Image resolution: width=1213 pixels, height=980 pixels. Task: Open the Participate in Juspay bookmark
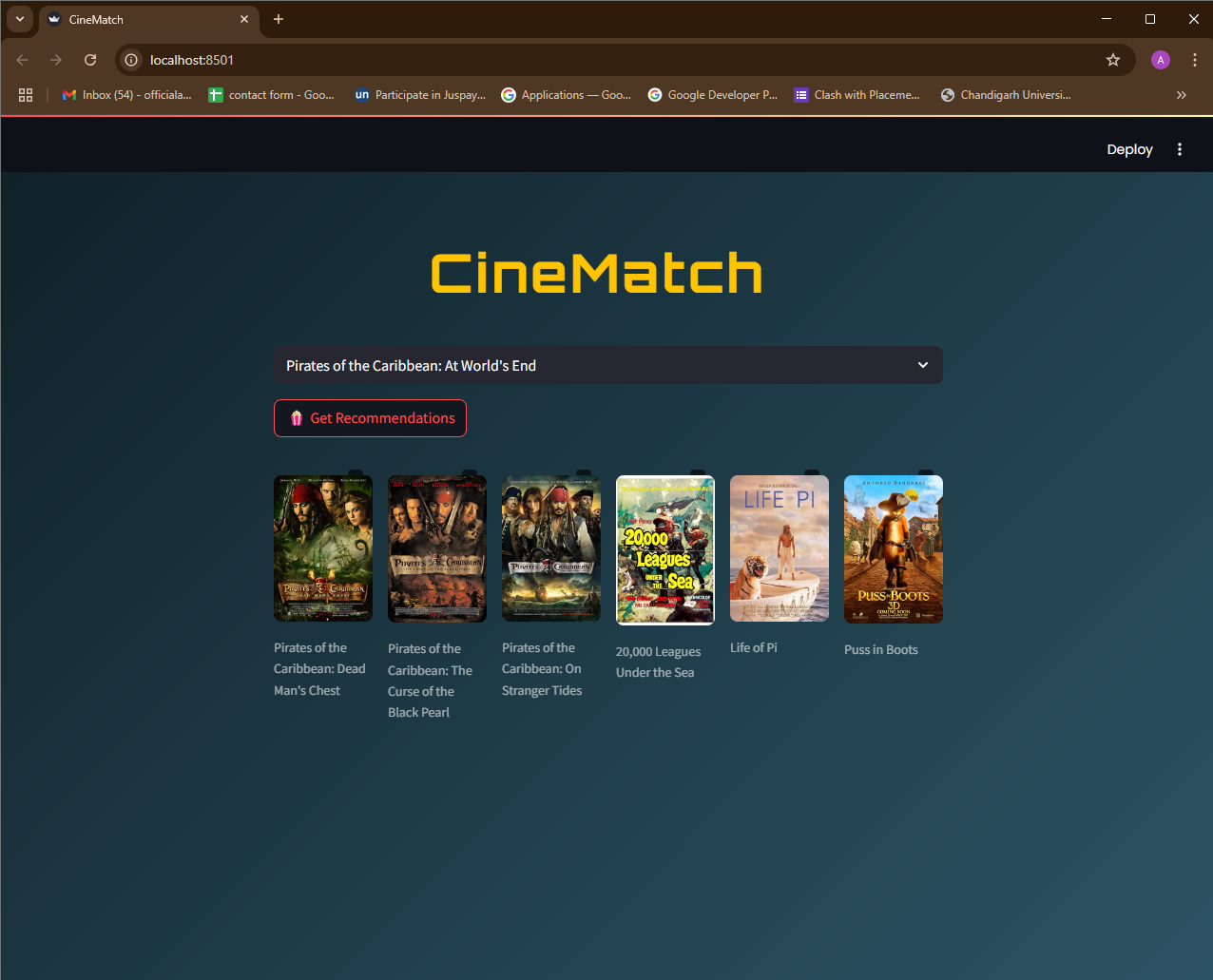pyautogui.click(x=419, y=95)
